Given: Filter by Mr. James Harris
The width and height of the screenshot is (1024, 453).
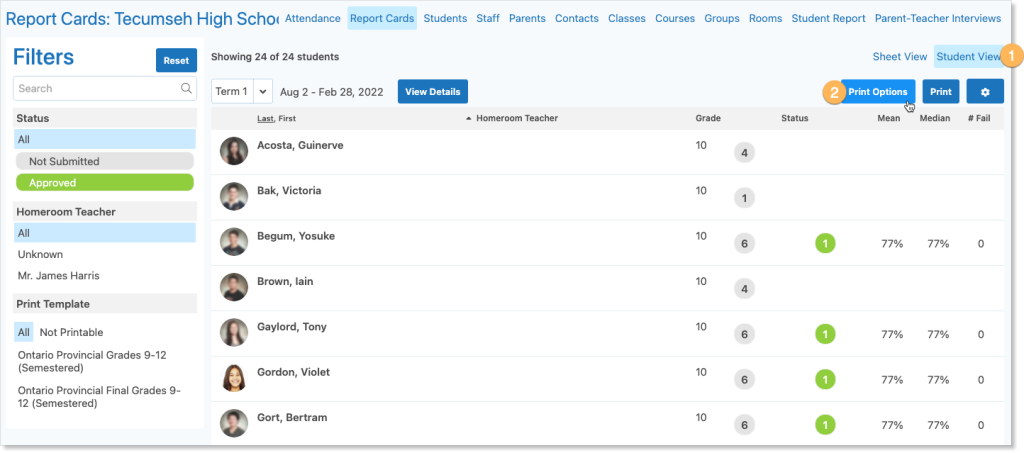Looking at the screenshot, I should point(59,276).
